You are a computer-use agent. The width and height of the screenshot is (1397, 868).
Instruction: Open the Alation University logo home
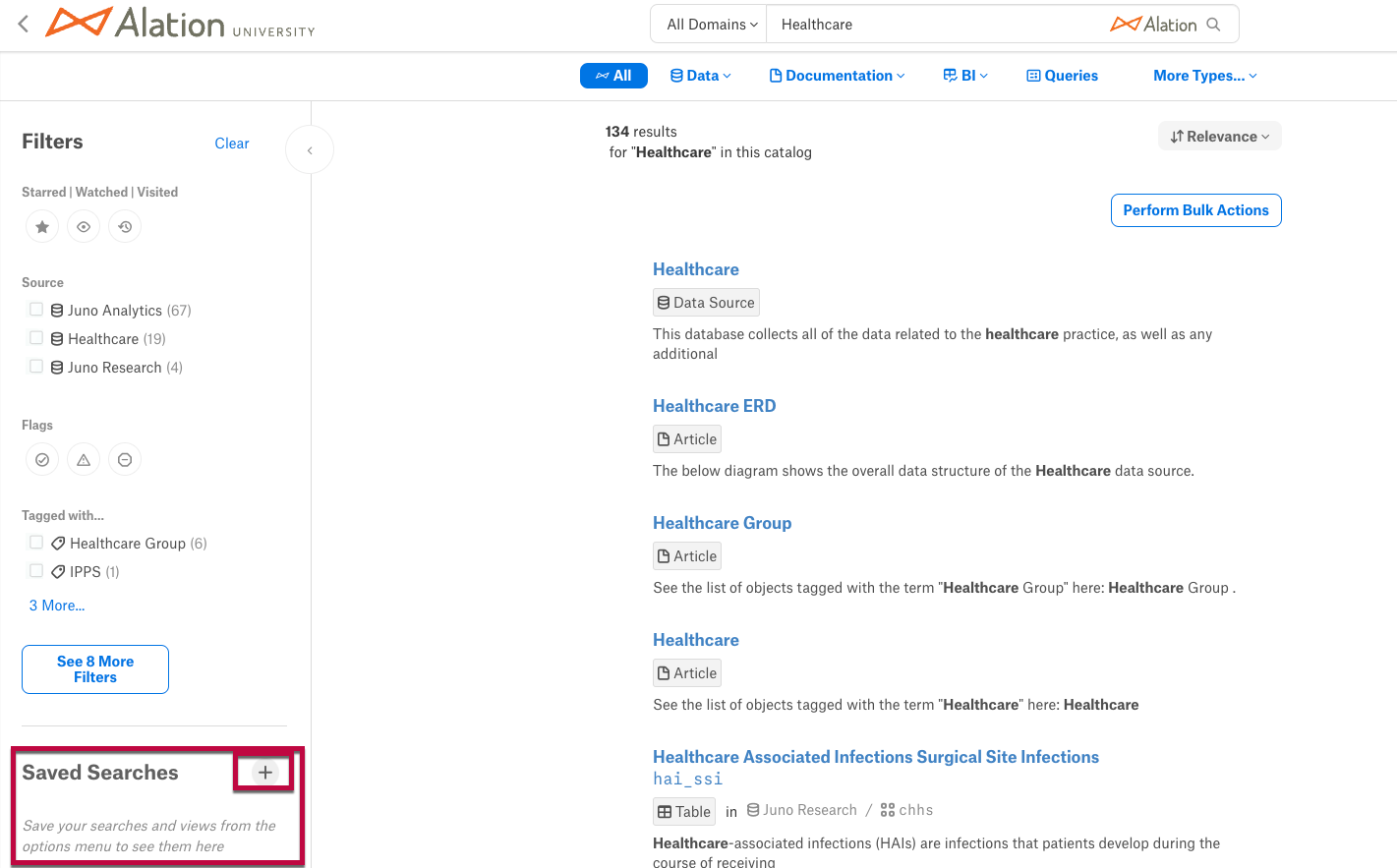[181, 24]
